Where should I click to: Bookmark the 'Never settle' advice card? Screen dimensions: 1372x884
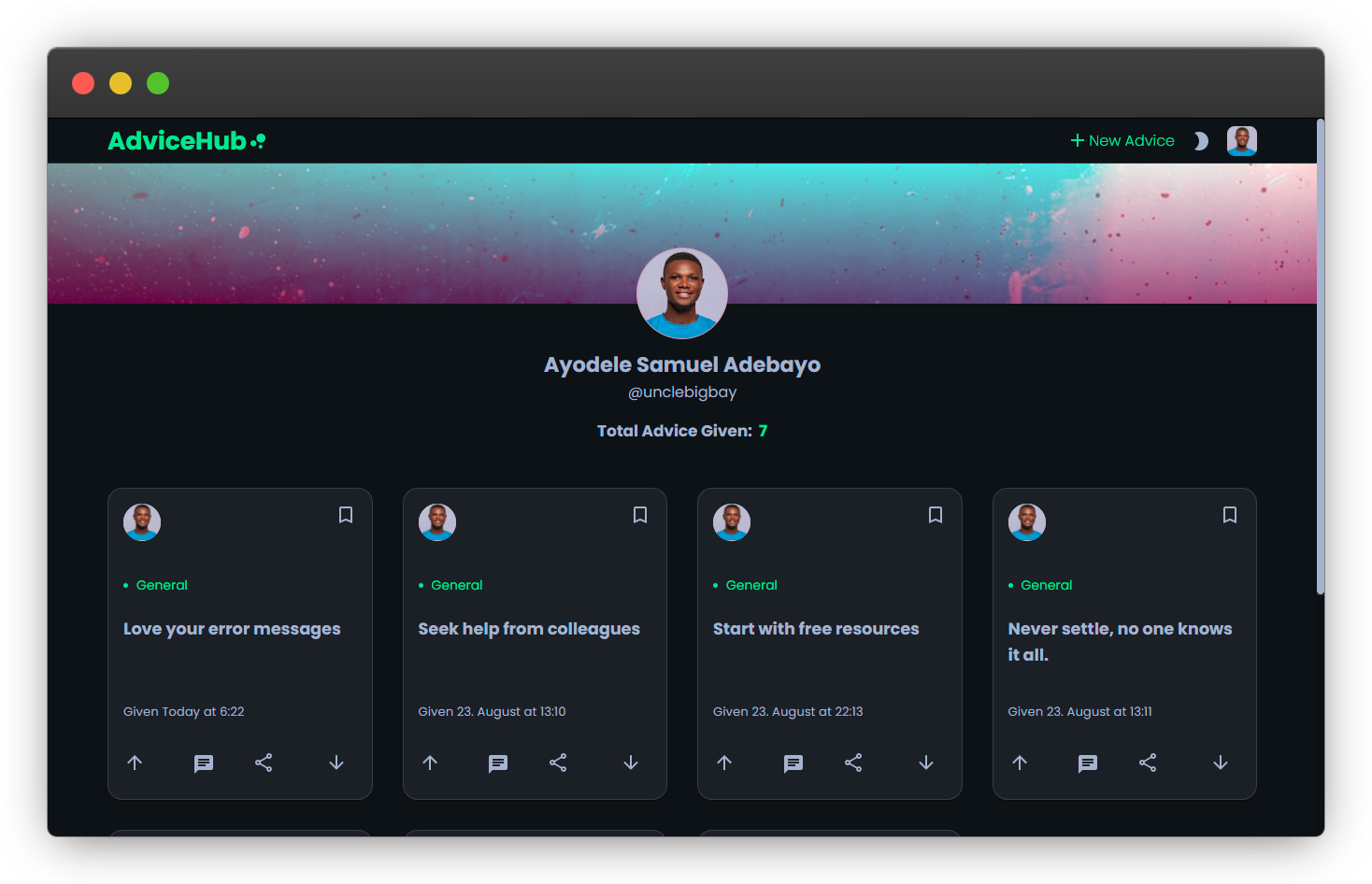click(x=1230, y=515)
